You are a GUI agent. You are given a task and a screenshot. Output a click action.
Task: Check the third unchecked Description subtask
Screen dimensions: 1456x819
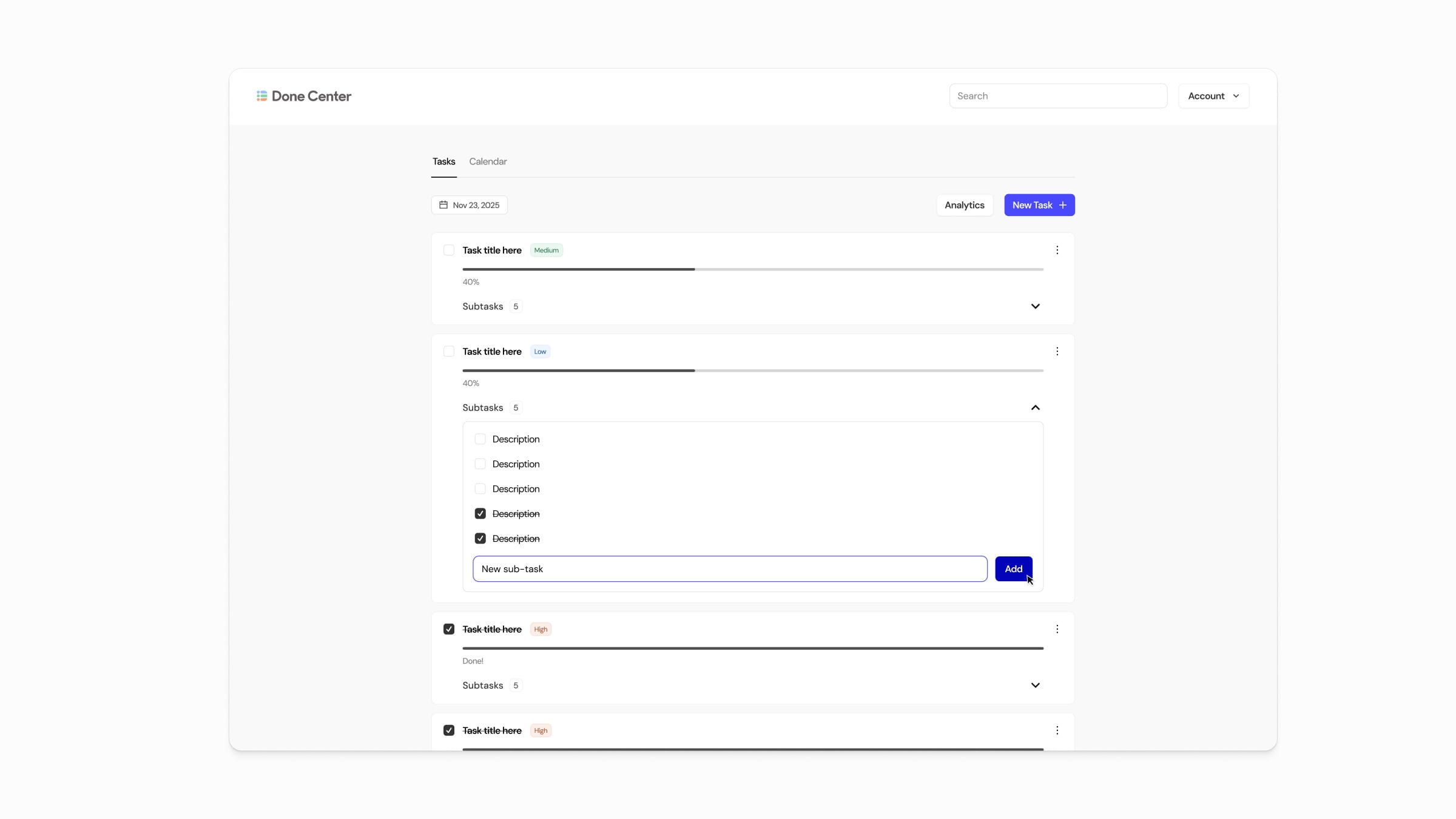pyautogui.click(x=480, y=489)
